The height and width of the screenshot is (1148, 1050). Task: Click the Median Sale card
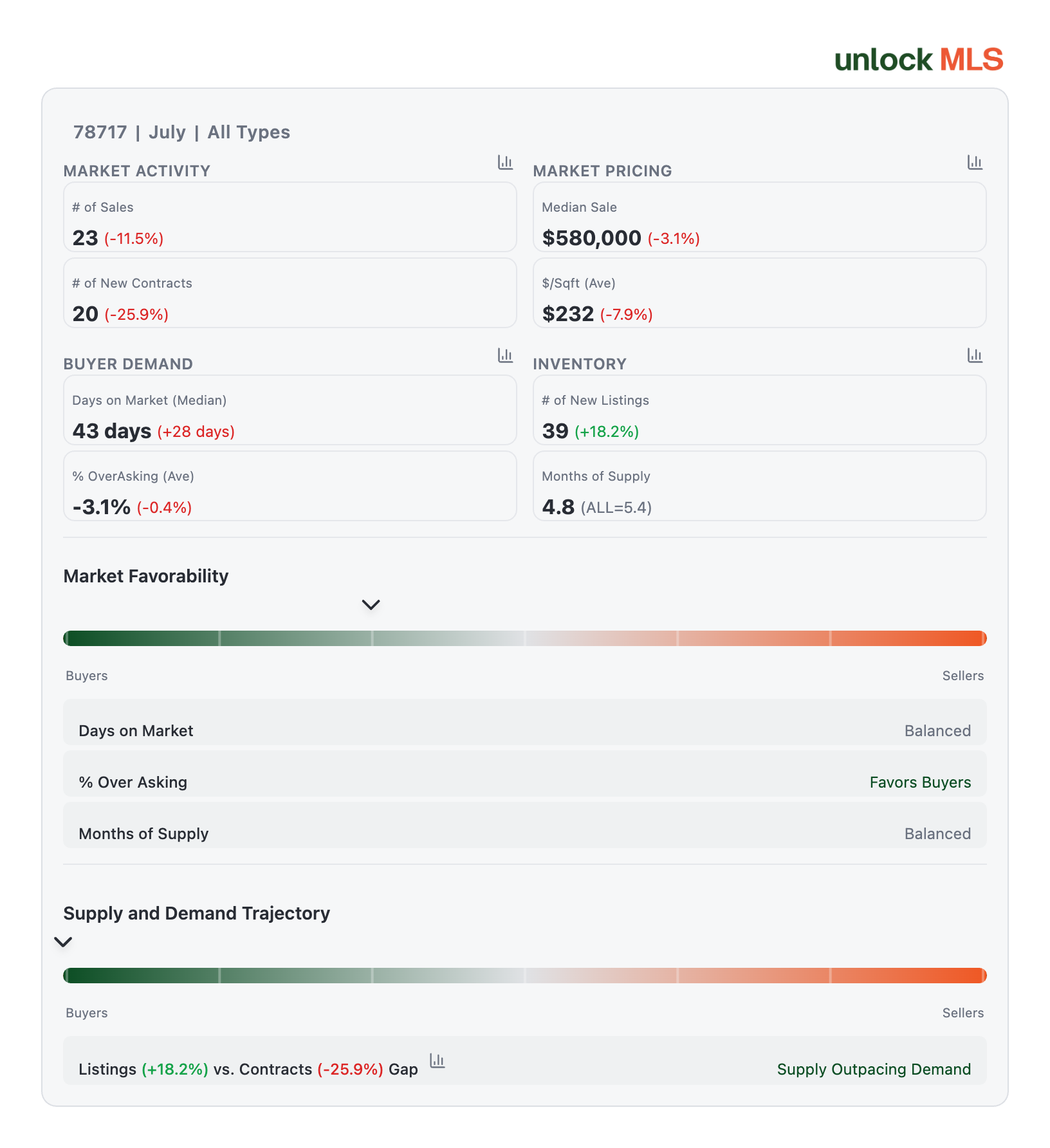[x=760, y=217]
